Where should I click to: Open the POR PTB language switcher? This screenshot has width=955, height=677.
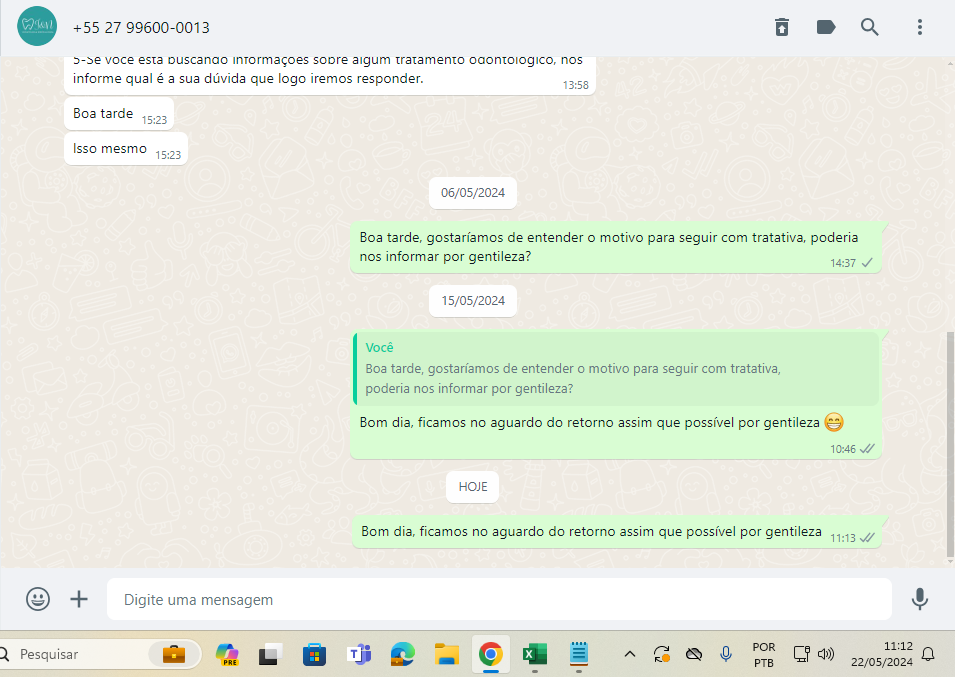[x=763, y=655]
